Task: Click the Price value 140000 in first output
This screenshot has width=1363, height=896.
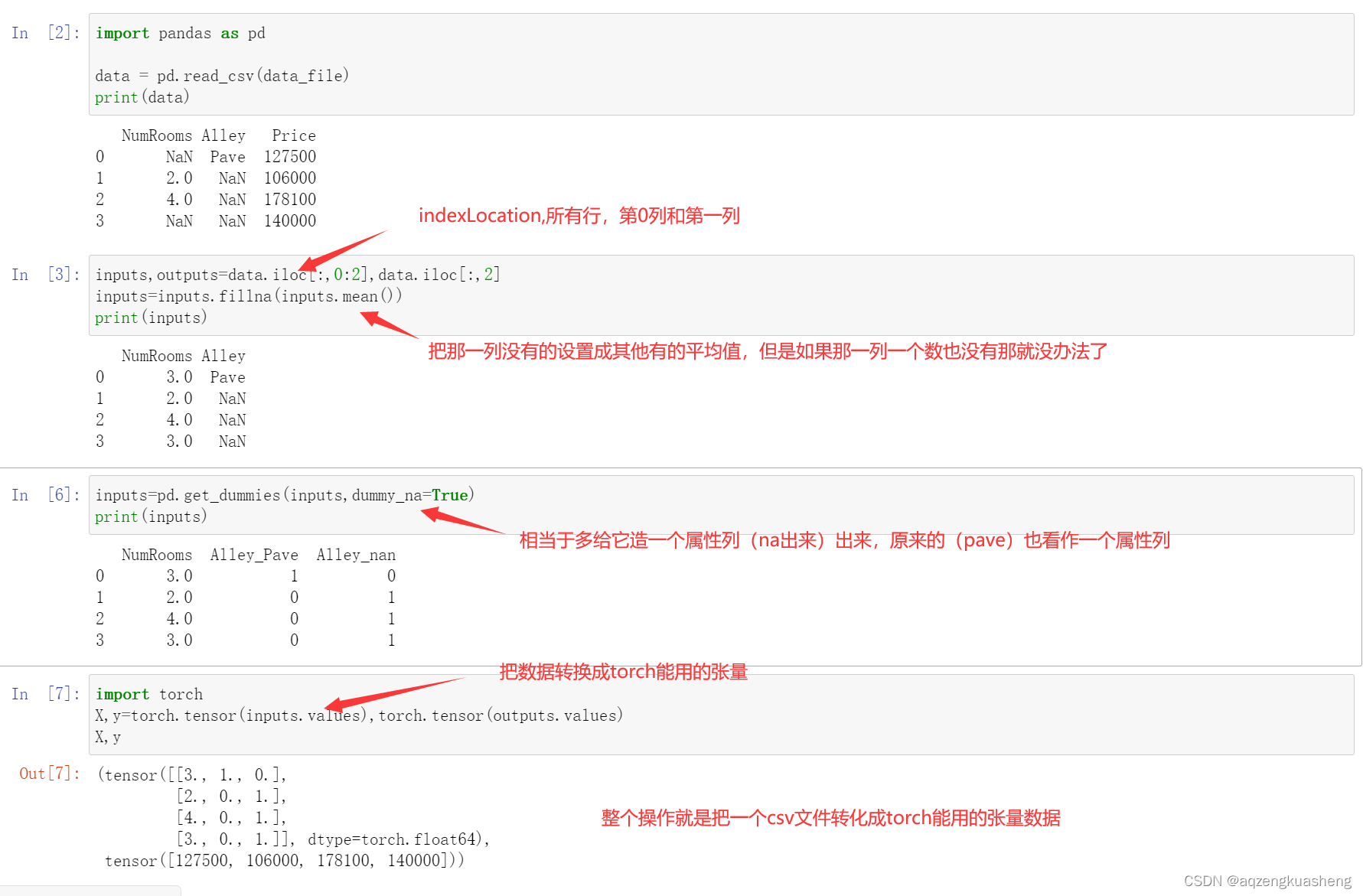Action: (290, 221)
